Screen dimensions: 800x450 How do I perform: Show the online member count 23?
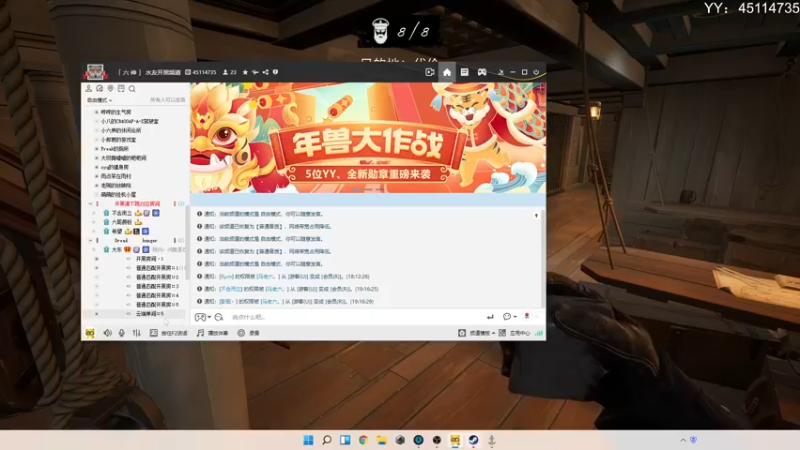pyautogui.click(x=230, y=72)
